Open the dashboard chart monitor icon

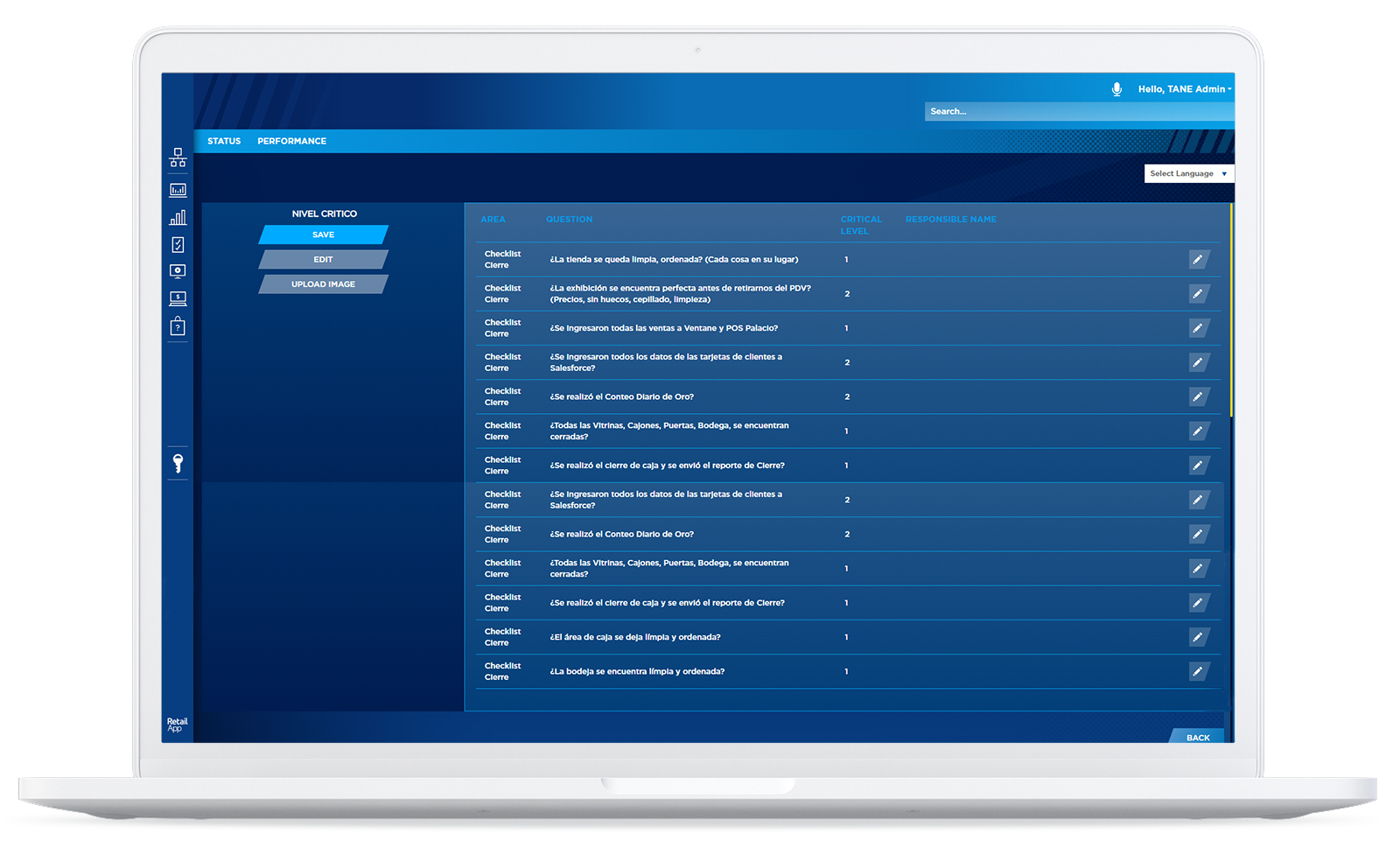coord(178,190)
